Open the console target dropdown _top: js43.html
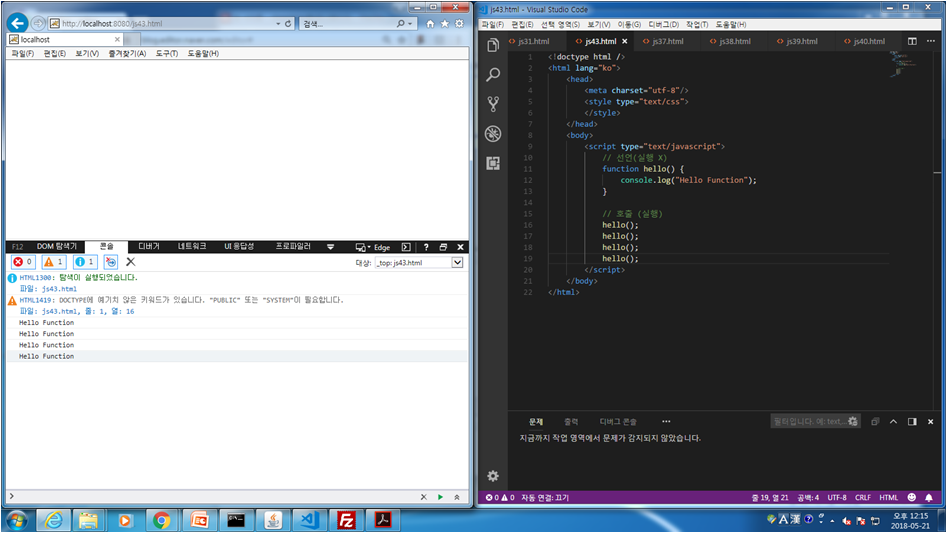The image size is (947, 533). (419, 263)
